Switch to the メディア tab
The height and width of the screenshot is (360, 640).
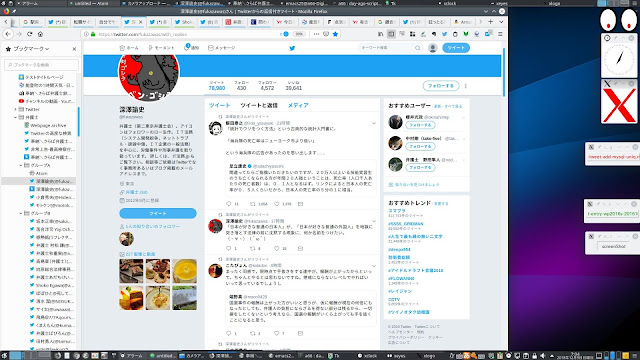click(x=298, y=105)
